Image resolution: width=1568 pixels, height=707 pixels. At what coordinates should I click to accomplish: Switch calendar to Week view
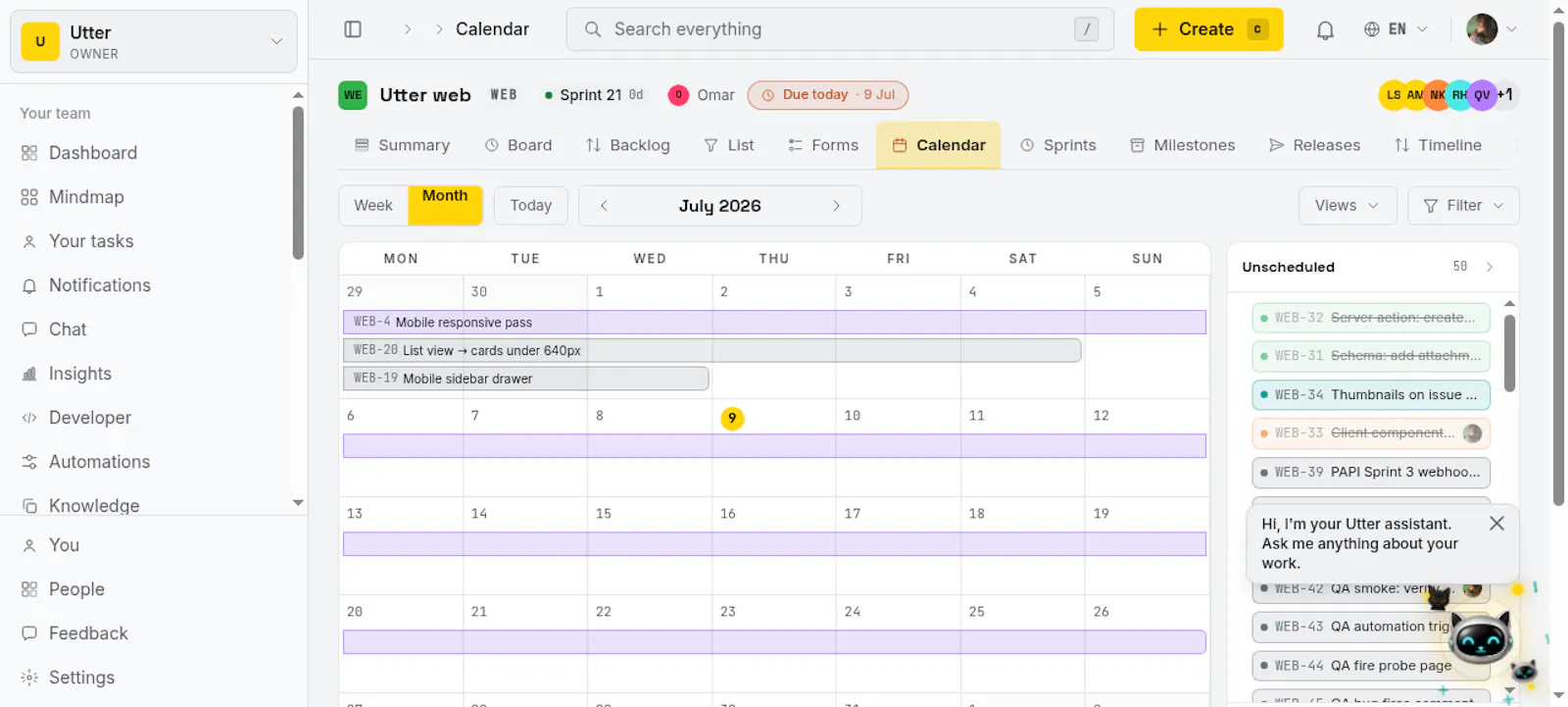coord(373,206)
